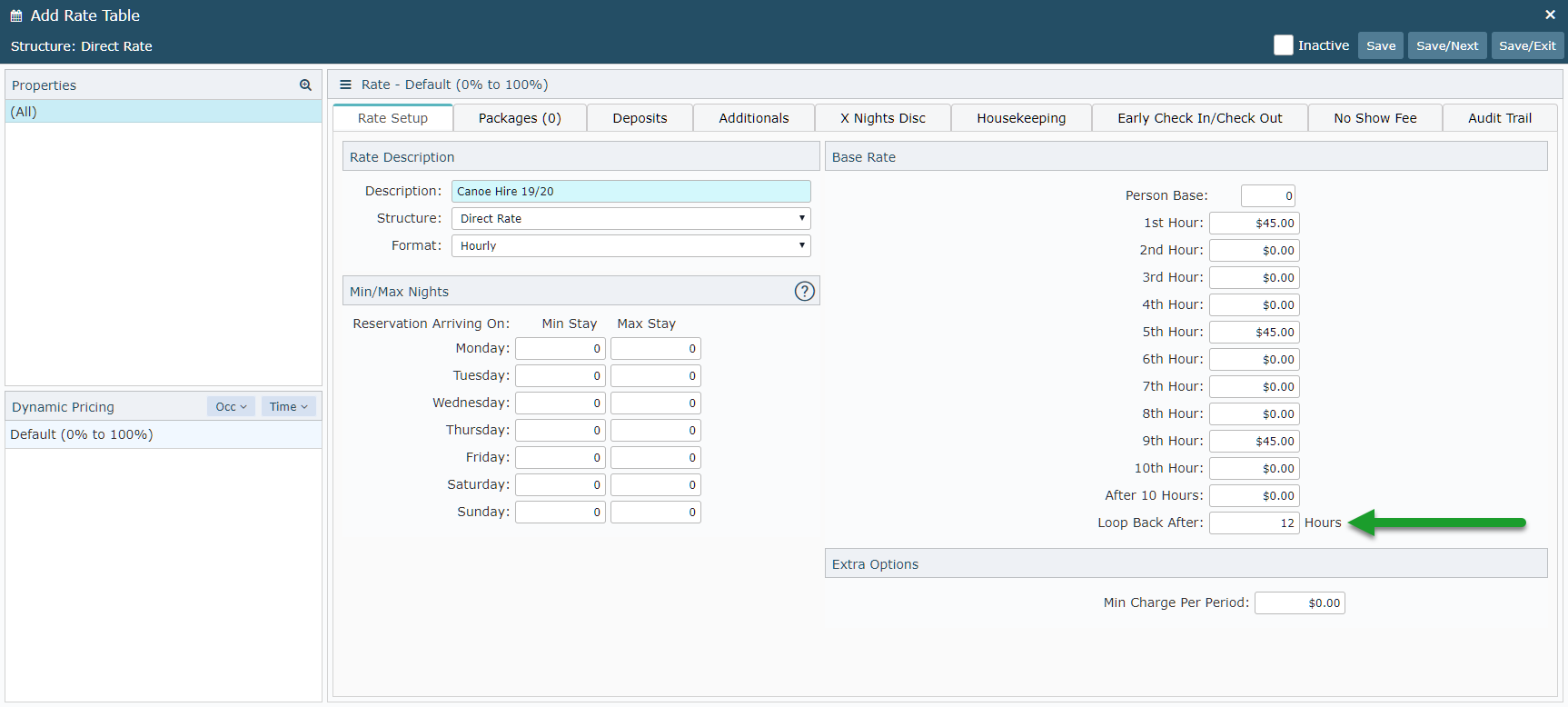The width and height of the screenshot is (1568, 707).
Task: Click the Extra Options section header
Action: (x=1186, y=563)
